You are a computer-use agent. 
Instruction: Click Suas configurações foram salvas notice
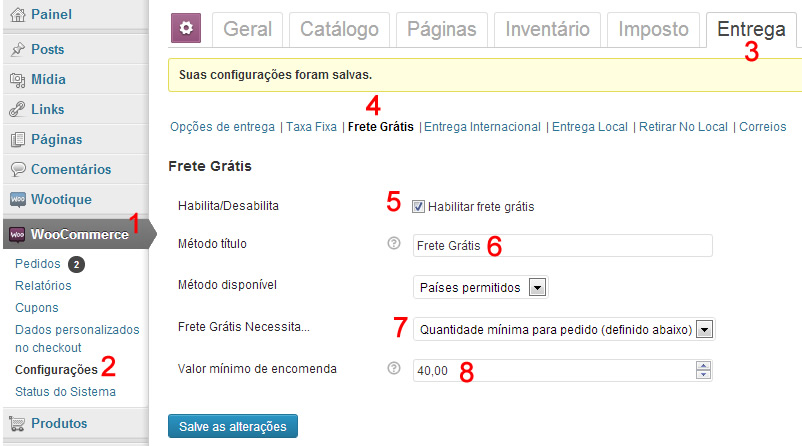pyautogui.click(x=485, y=75)
